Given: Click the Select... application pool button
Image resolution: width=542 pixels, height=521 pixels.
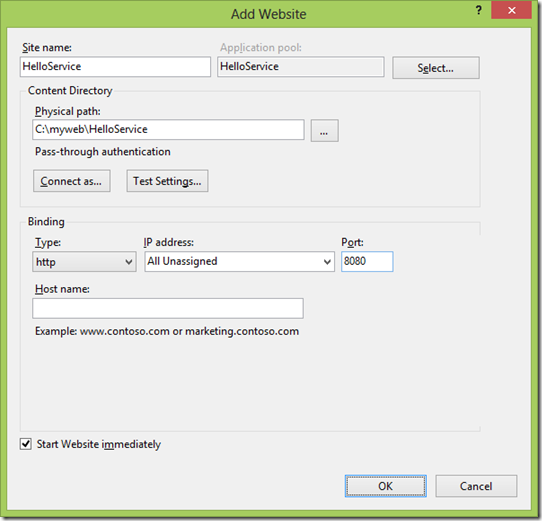Looking at the screenshot, I should tap(436, 68).
